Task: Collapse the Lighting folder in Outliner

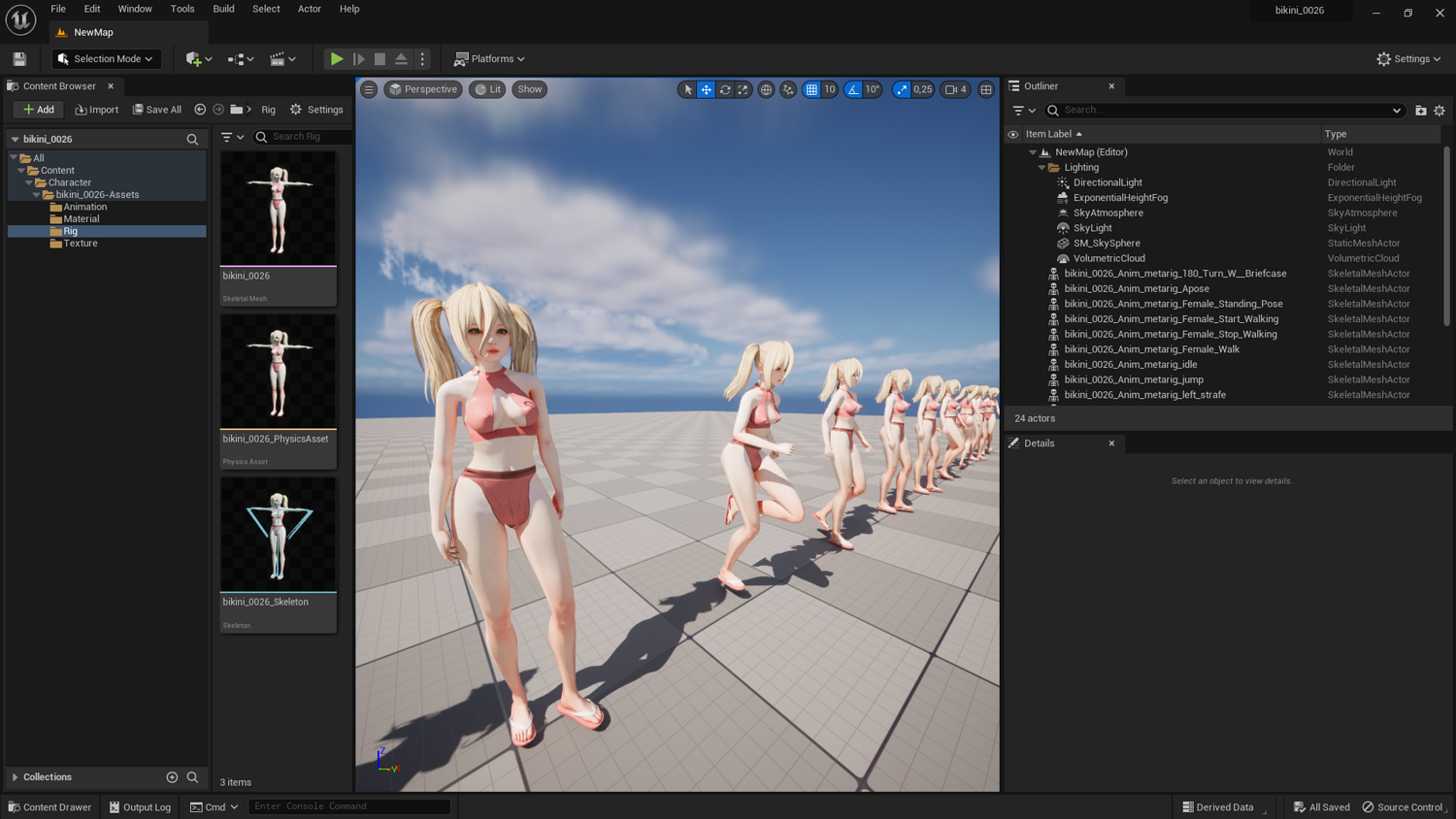Action: (1042, 168)
